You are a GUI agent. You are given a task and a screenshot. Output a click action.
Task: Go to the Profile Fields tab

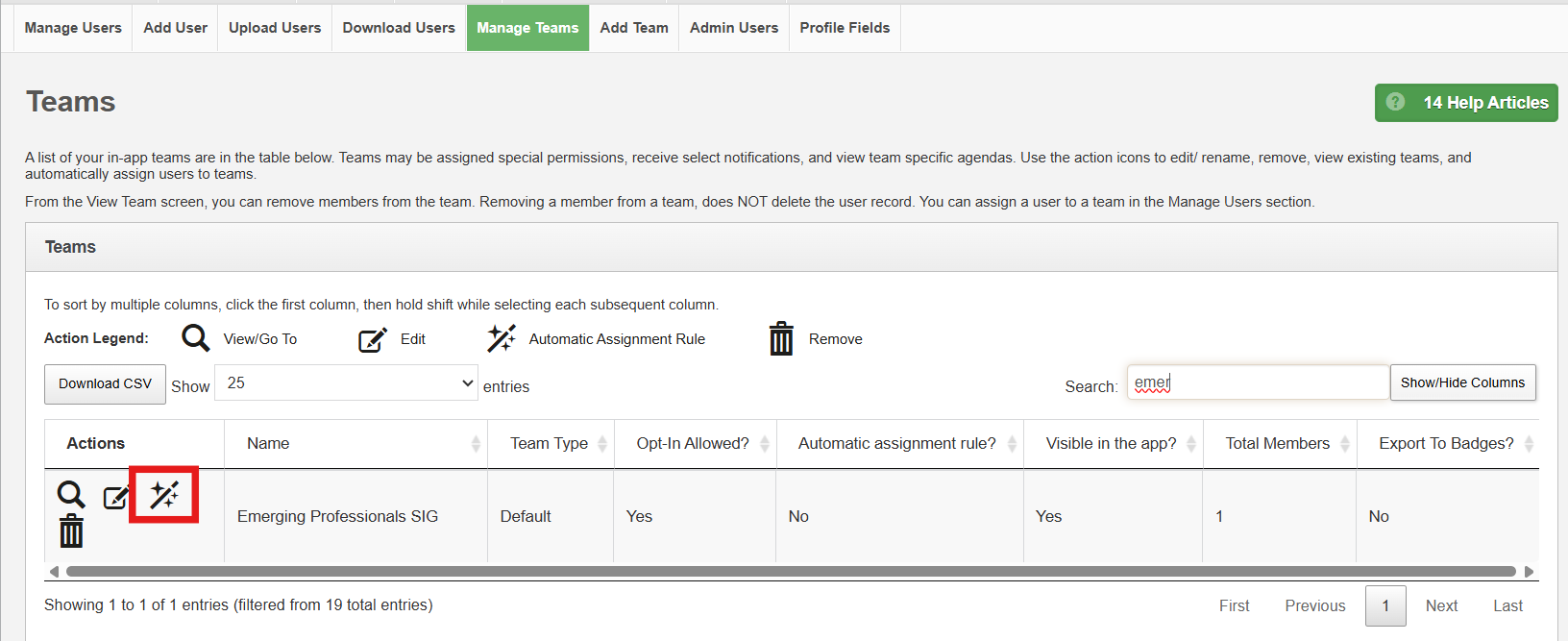[x=845, y=28]
